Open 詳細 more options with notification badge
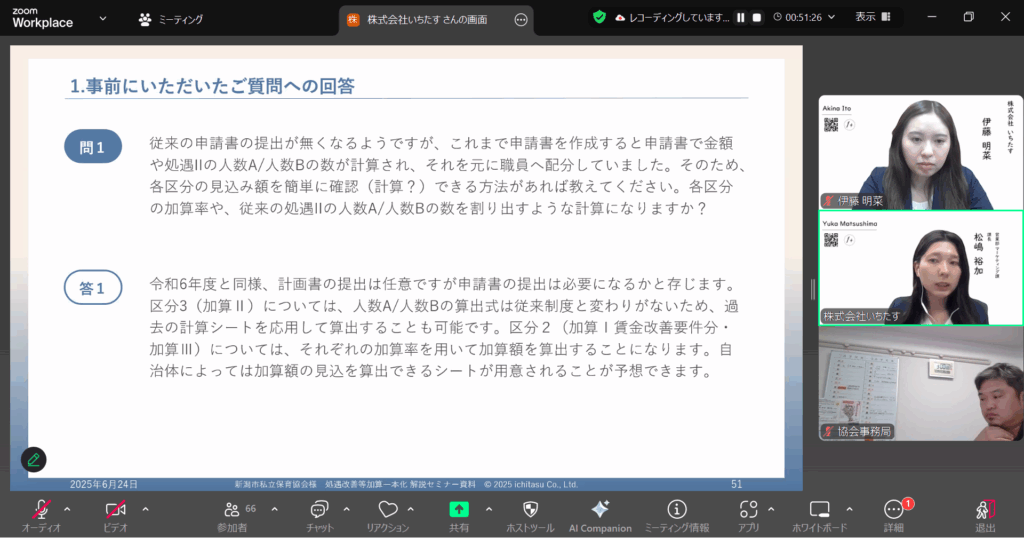 pyautogui.click(x=893, y=510)
